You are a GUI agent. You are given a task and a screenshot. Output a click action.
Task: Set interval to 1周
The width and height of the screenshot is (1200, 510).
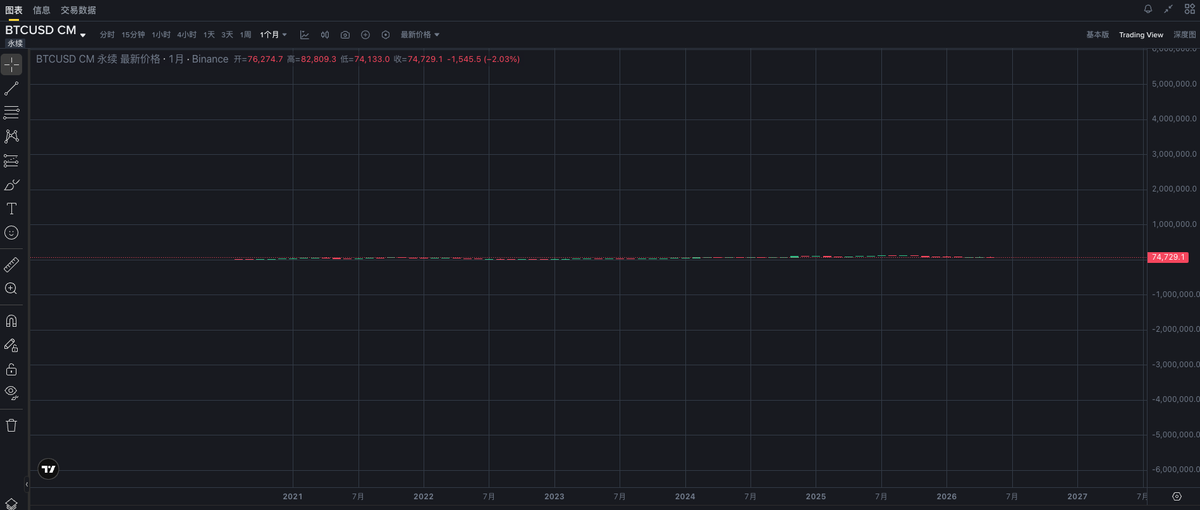tap(245, 34)
